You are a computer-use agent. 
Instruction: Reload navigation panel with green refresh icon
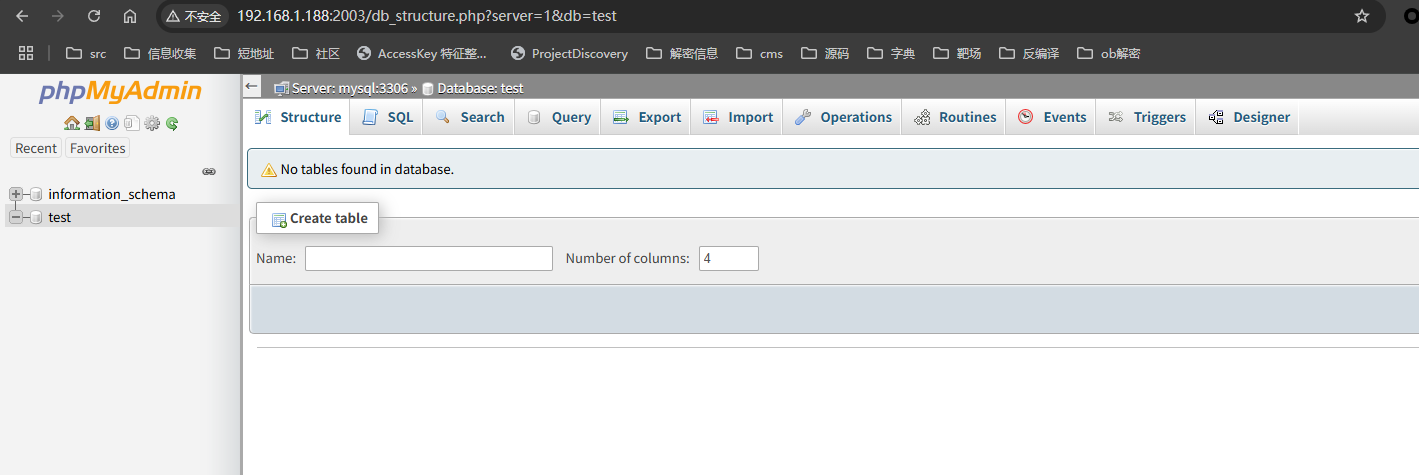[172, 124]
